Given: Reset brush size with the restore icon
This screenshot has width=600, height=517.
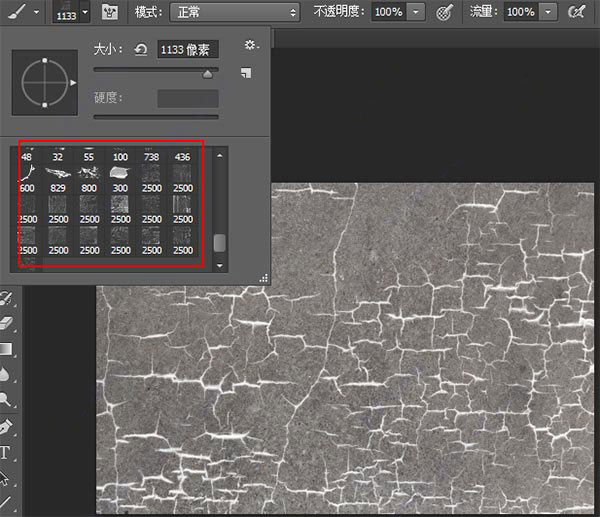Looking at the screenshot, I should click(140, 49).
